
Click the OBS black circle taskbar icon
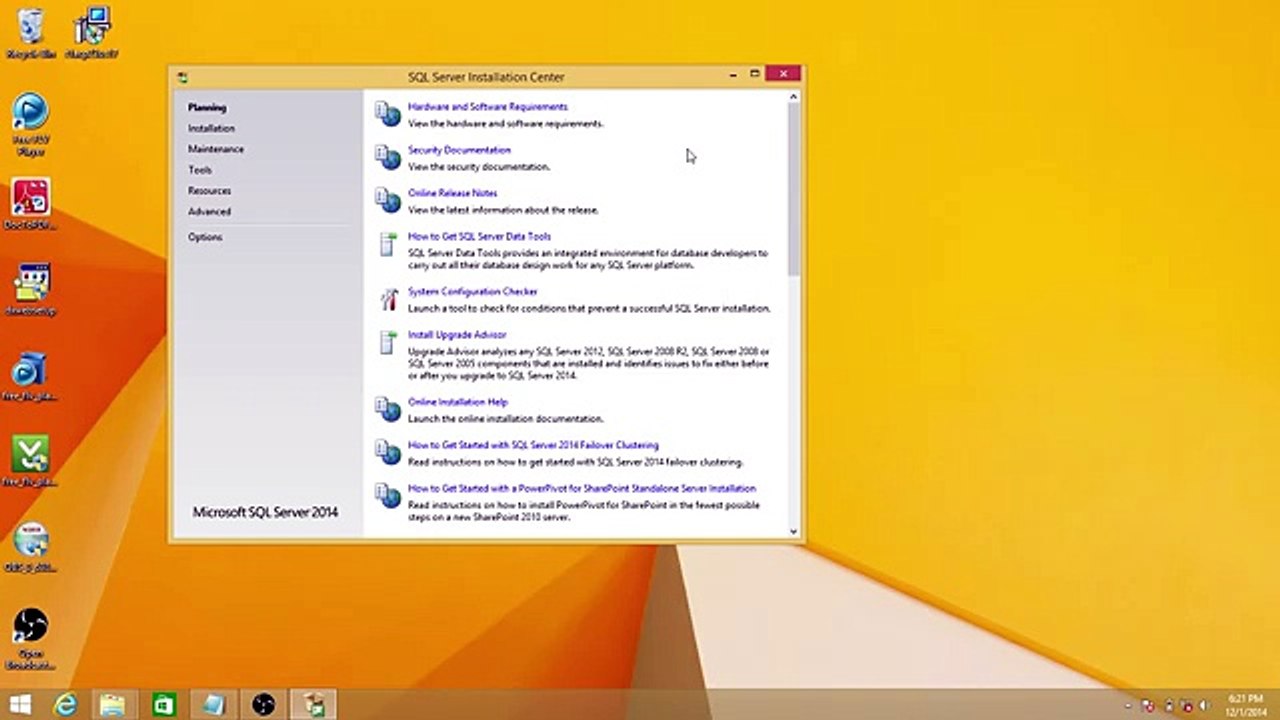263,705
